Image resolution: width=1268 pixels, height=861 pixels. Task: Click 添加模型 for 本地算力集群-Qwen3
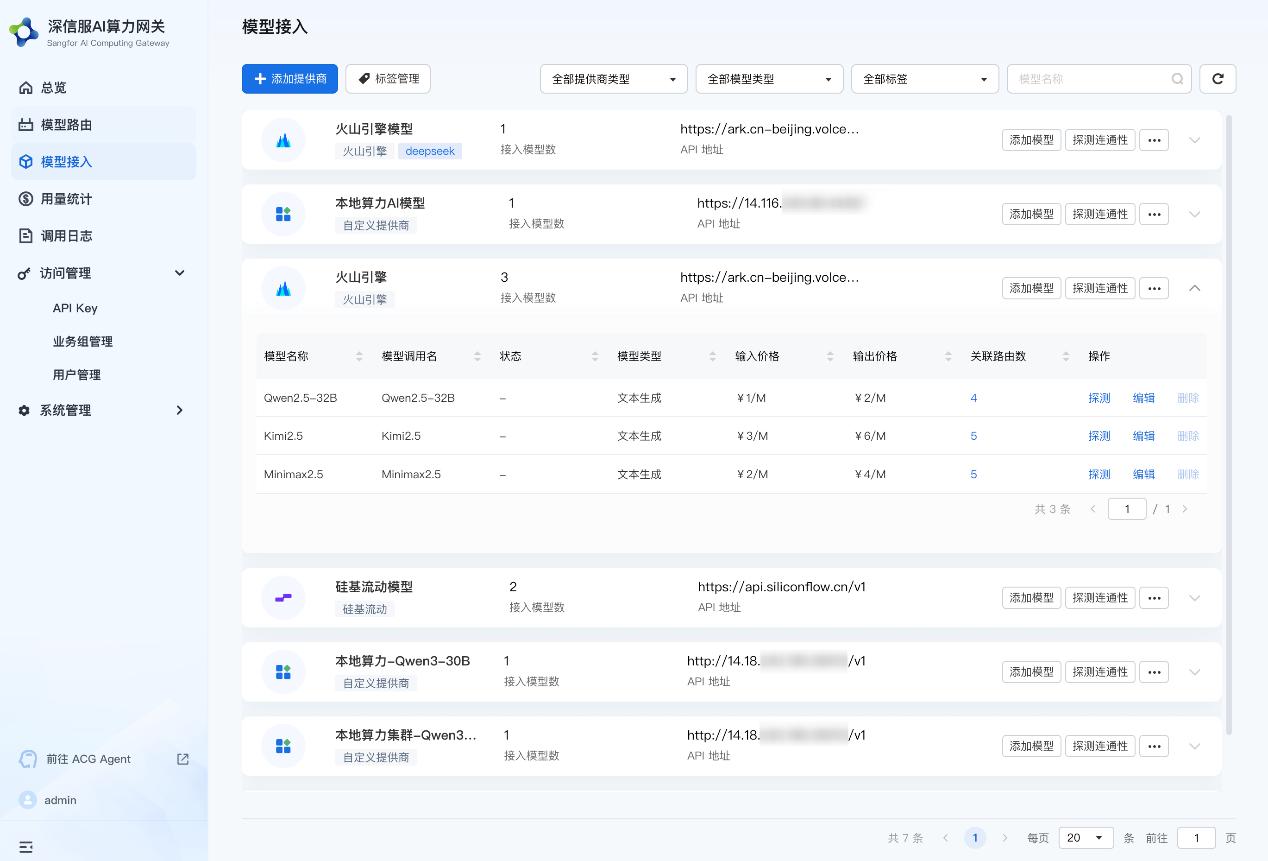pyautogui.click(x=1031, y=746)
